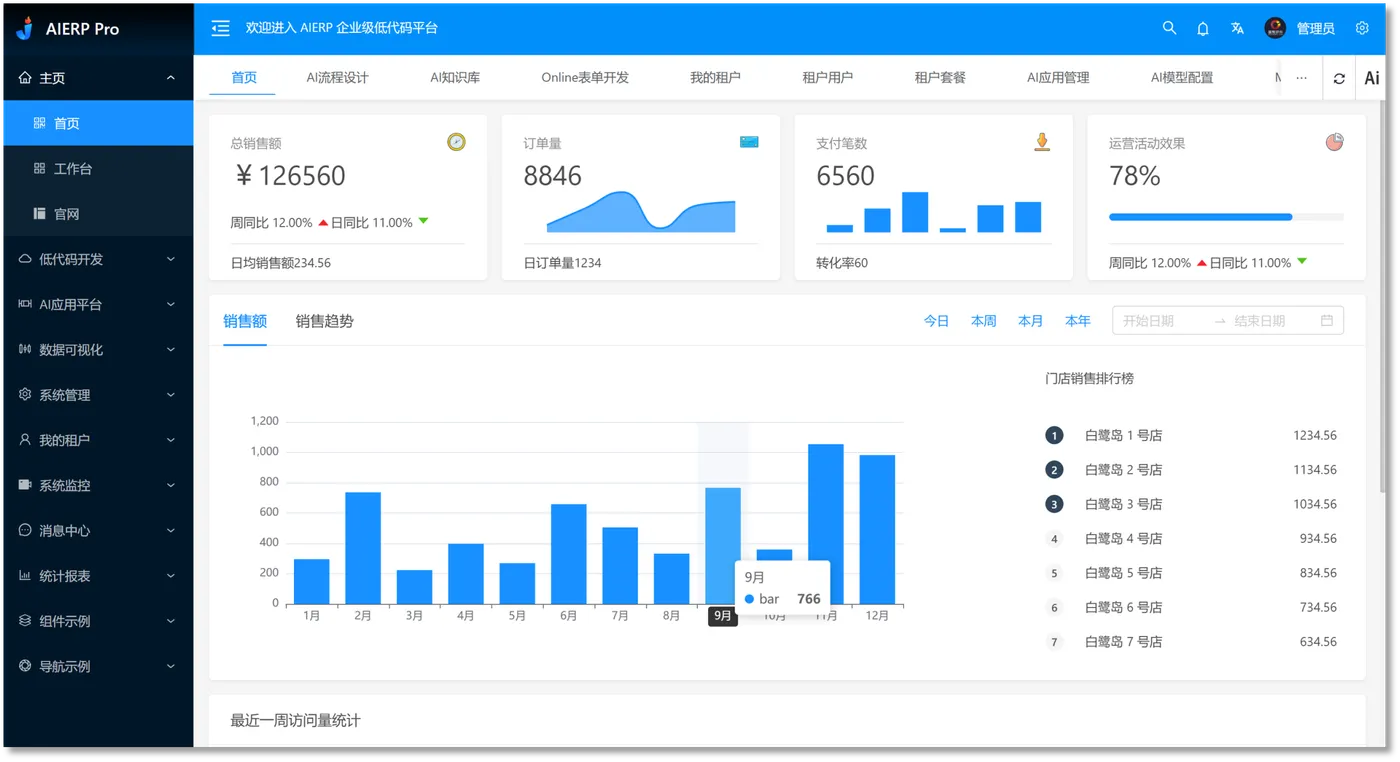Expand the 系统监控 menu
The height and width of the screenshot is (762, 1400).
point(97,485)
